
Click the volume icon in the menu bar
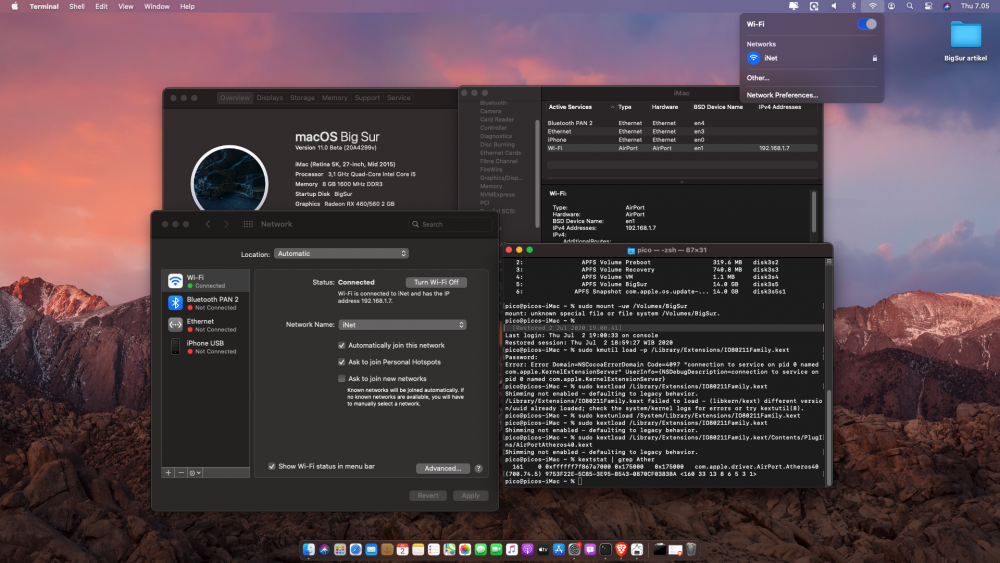834,6
